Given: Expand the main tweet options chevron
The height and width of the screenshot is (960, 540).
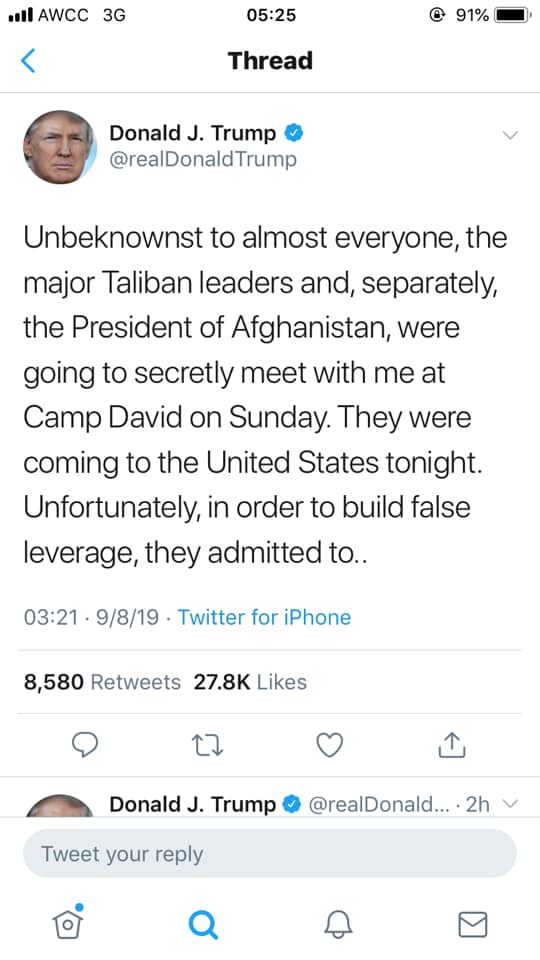Looking at the screenshot, I should [510, 135].
